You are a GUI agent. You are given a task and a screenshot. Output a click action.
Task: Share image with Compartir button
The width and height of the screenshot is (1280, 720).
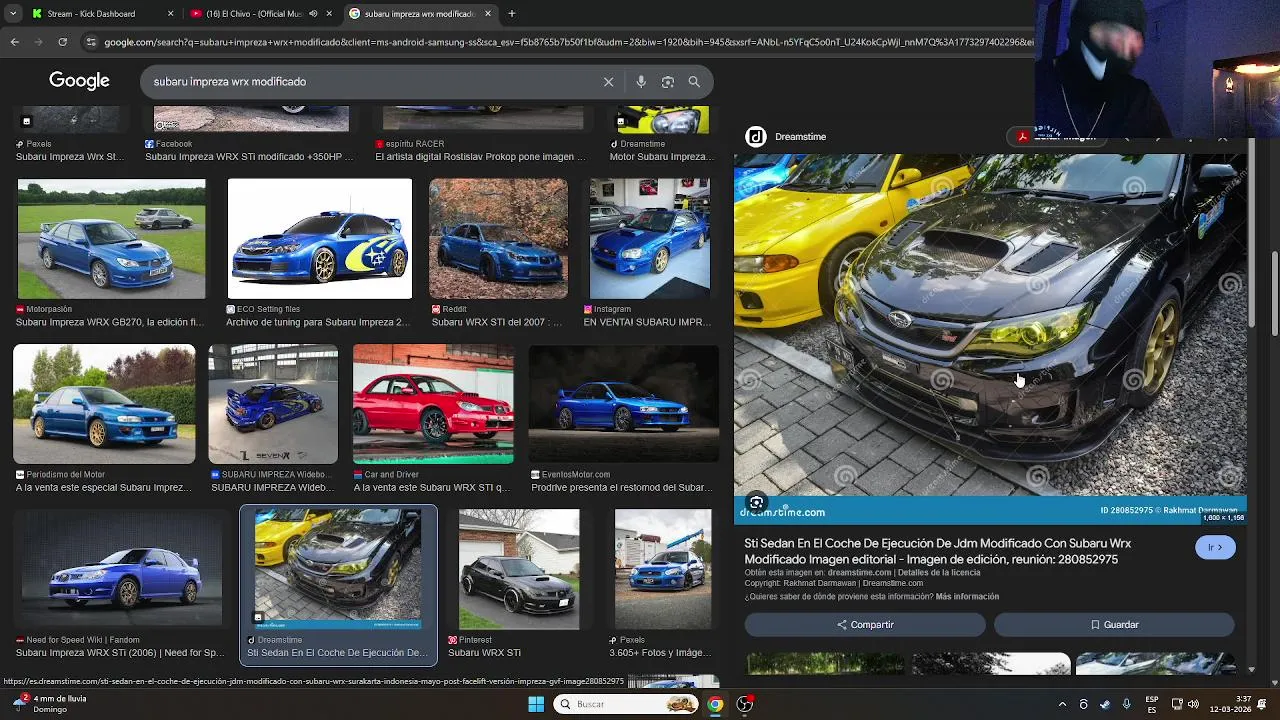click(x=865, y=625)
